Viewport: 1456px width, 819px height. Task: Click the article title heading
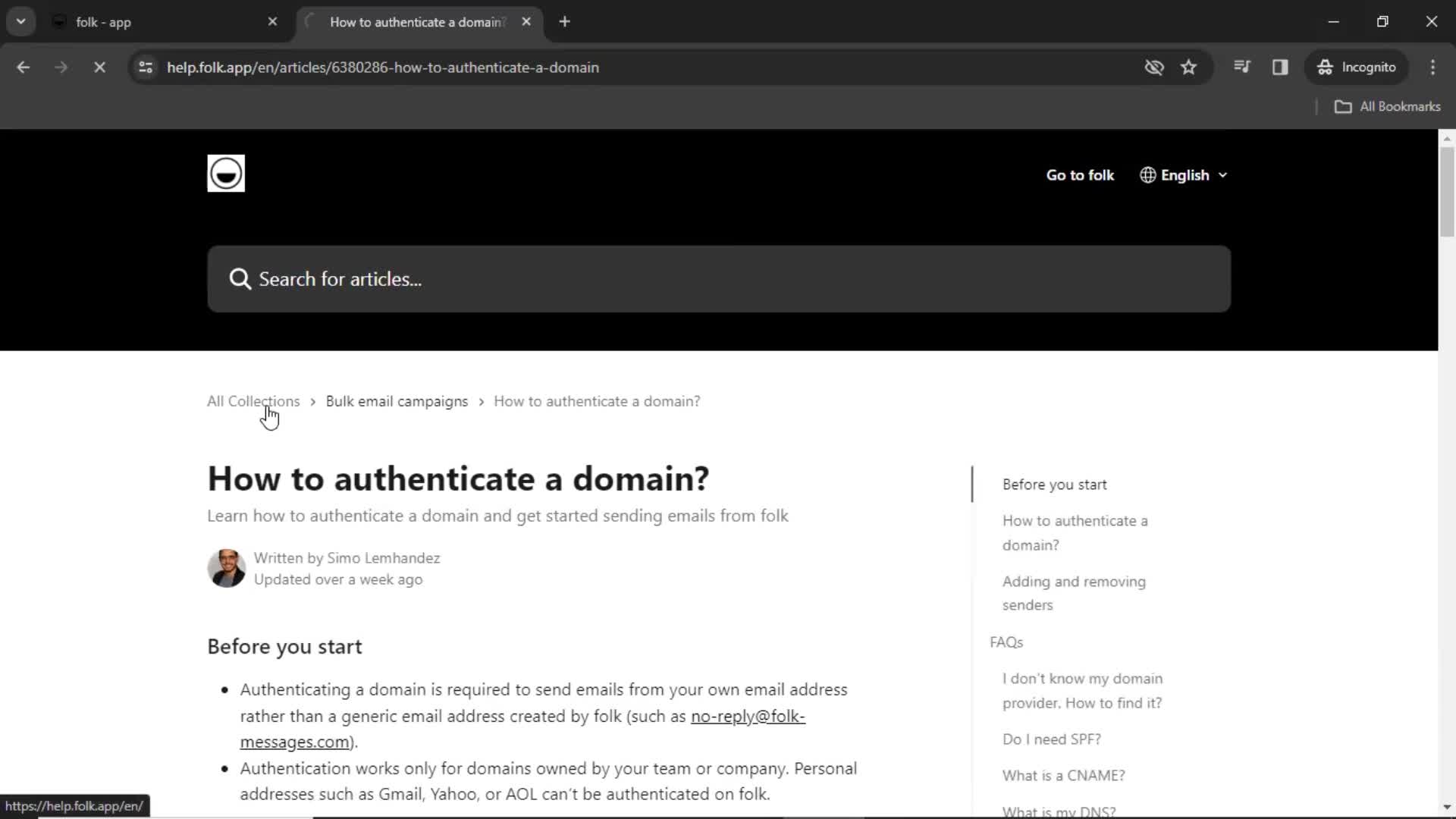pyautogui.click(x=458, y=479)
